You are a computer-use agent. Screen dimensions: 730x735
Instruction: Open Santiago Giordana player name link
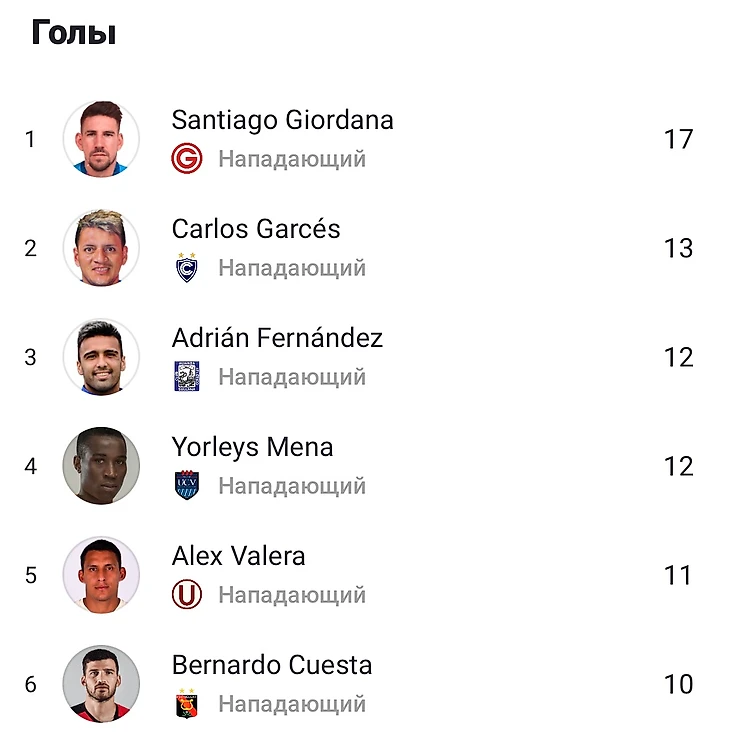click(x=282, y=120)
